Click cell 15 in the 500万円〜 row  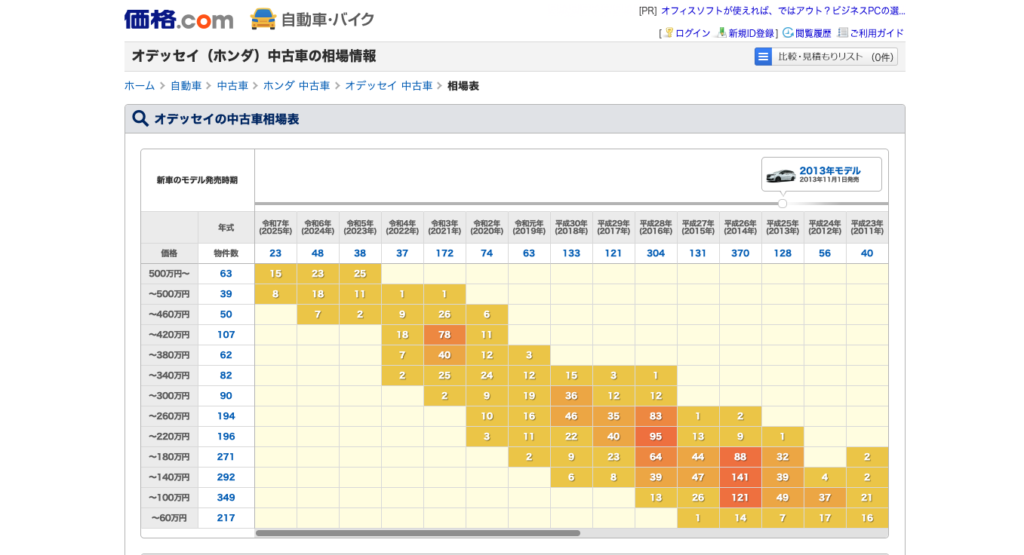point(276,274)
